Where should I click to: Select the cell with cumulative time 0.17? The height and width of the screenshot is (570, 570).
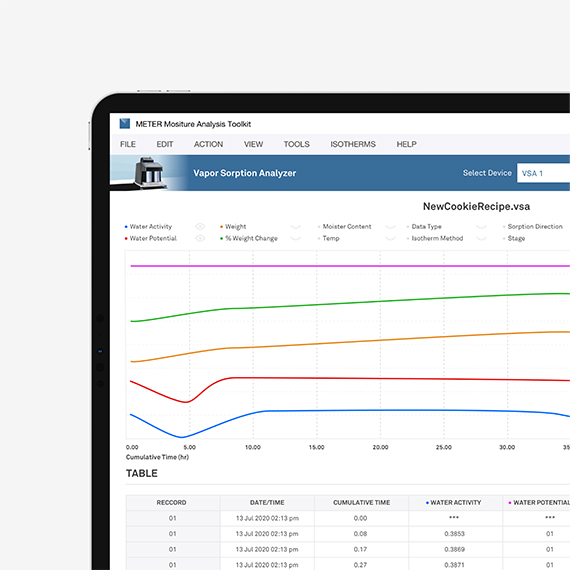361,549
